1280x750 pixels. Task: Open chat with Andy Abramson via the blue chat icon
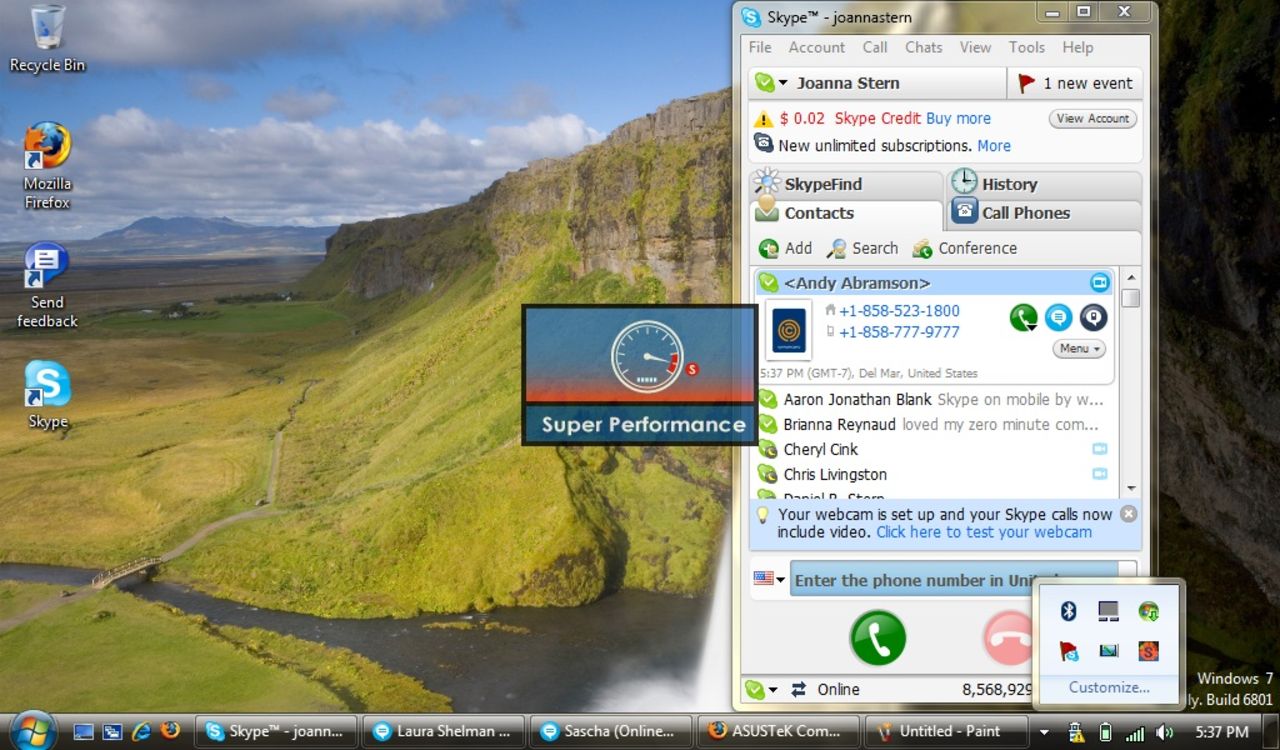coord(1058,318)
